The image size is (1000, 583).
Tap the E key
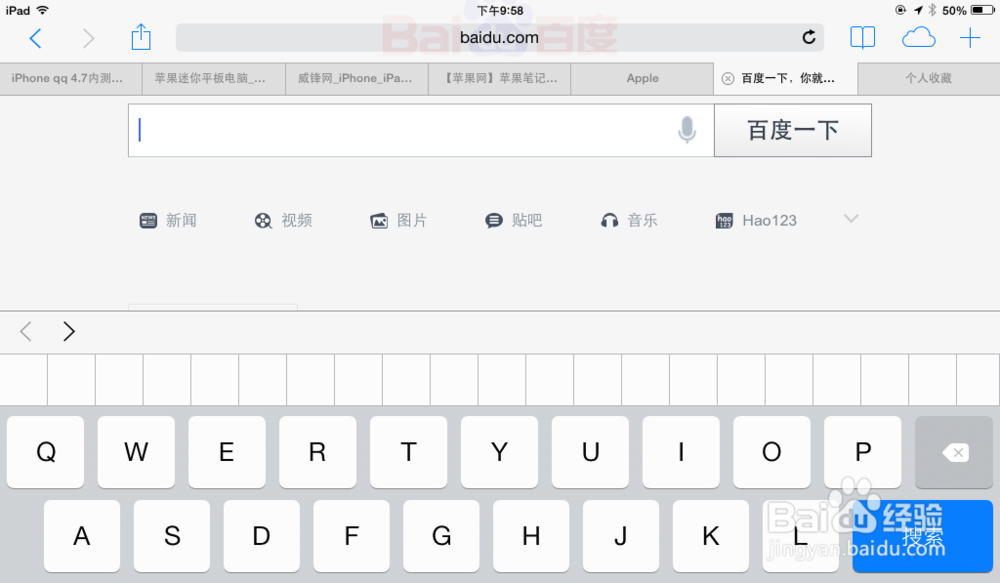click(x=226, y=452)
